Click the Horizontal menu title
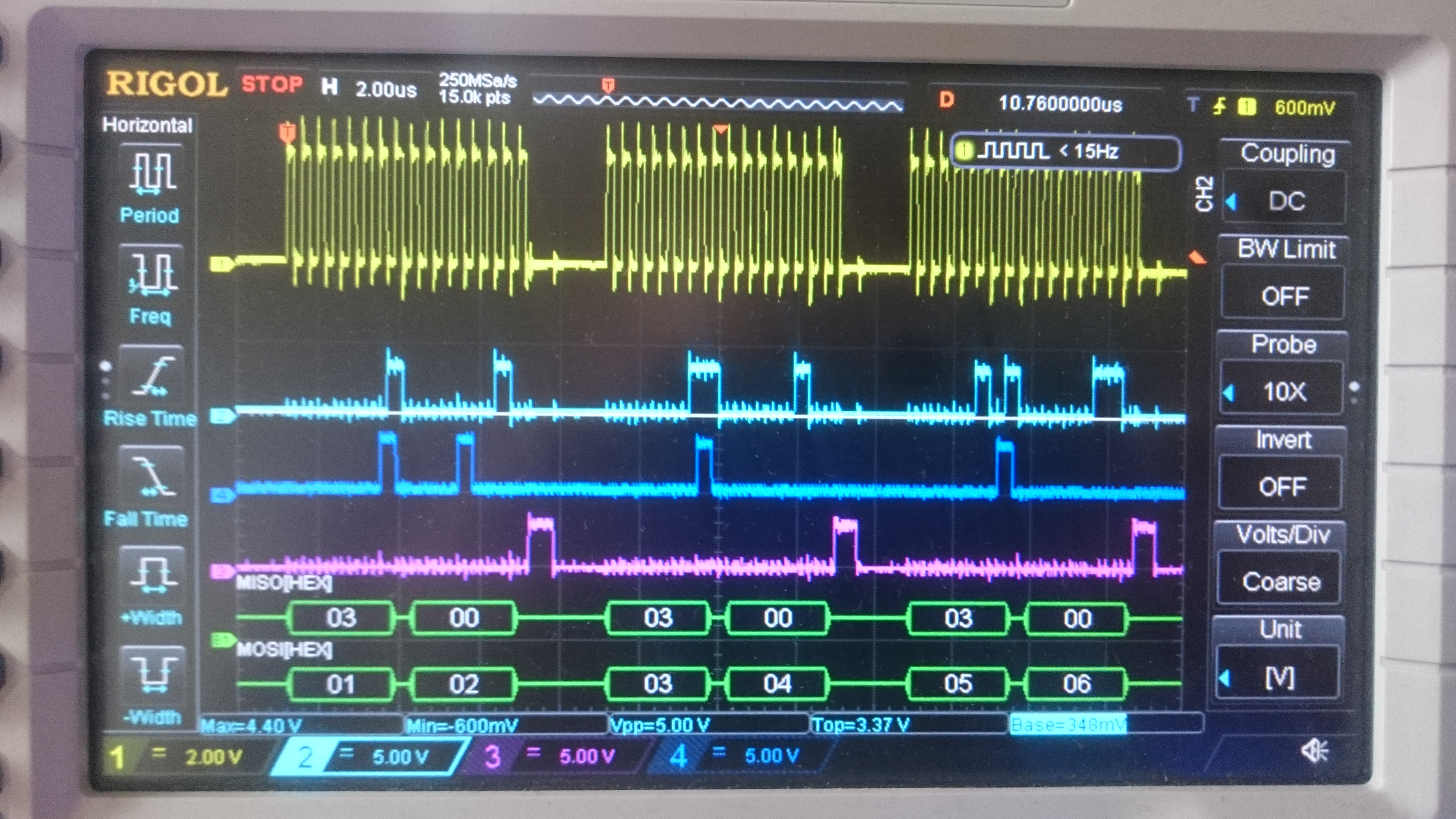Viewport: 1456px width, 819px height. (x=147, y=125)
